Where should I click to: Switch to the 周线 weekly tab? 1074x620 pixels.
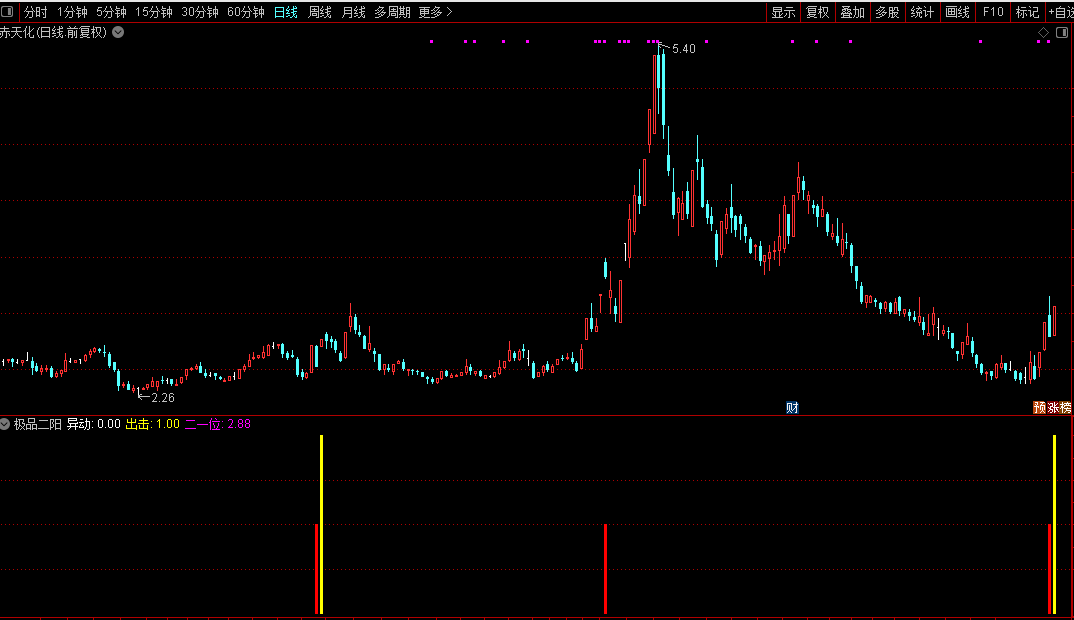(x=320, y=12)
